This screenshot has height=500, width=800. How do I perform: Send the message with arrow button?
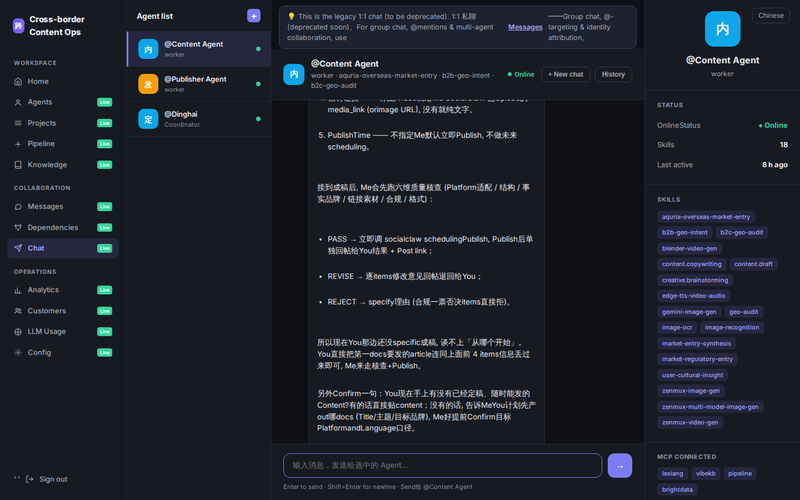click(x=619, y=465)
